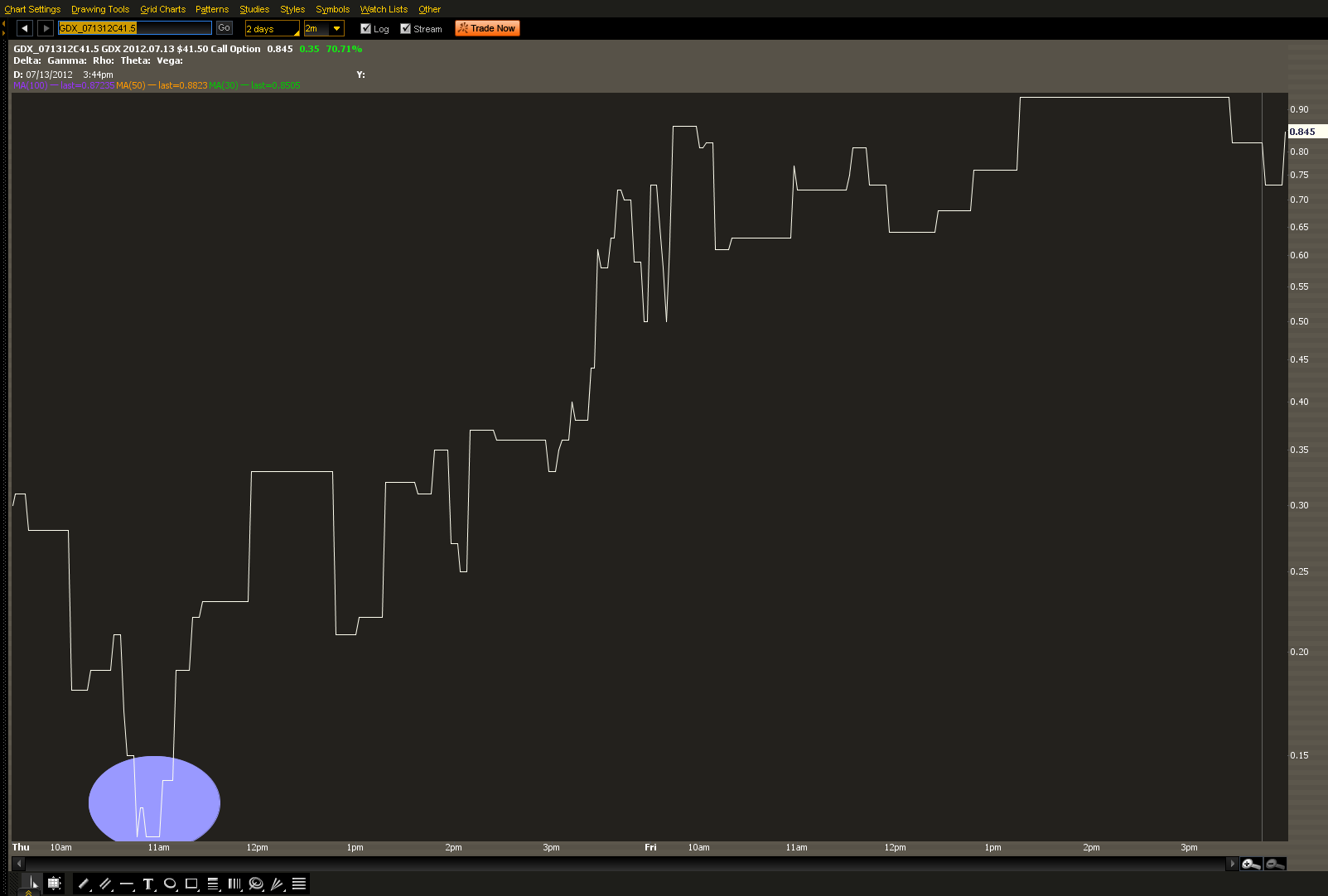Click the grid crosshair selection tool
The height and width of the screenshot is (896, 1328).
pyautogui.click(x=54, y=884)
